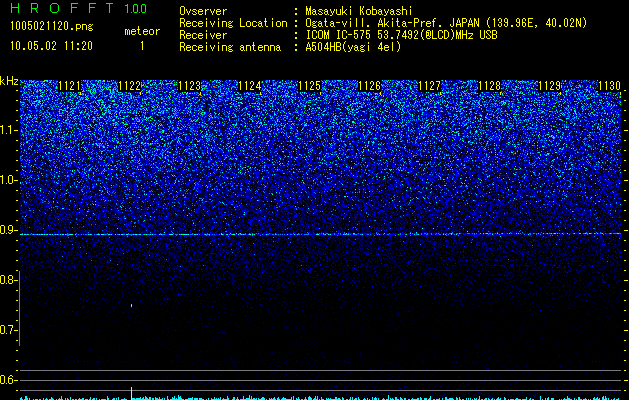Click the 1124 time marker
This screenshot has width=629, height=400.
coord(250,86)
